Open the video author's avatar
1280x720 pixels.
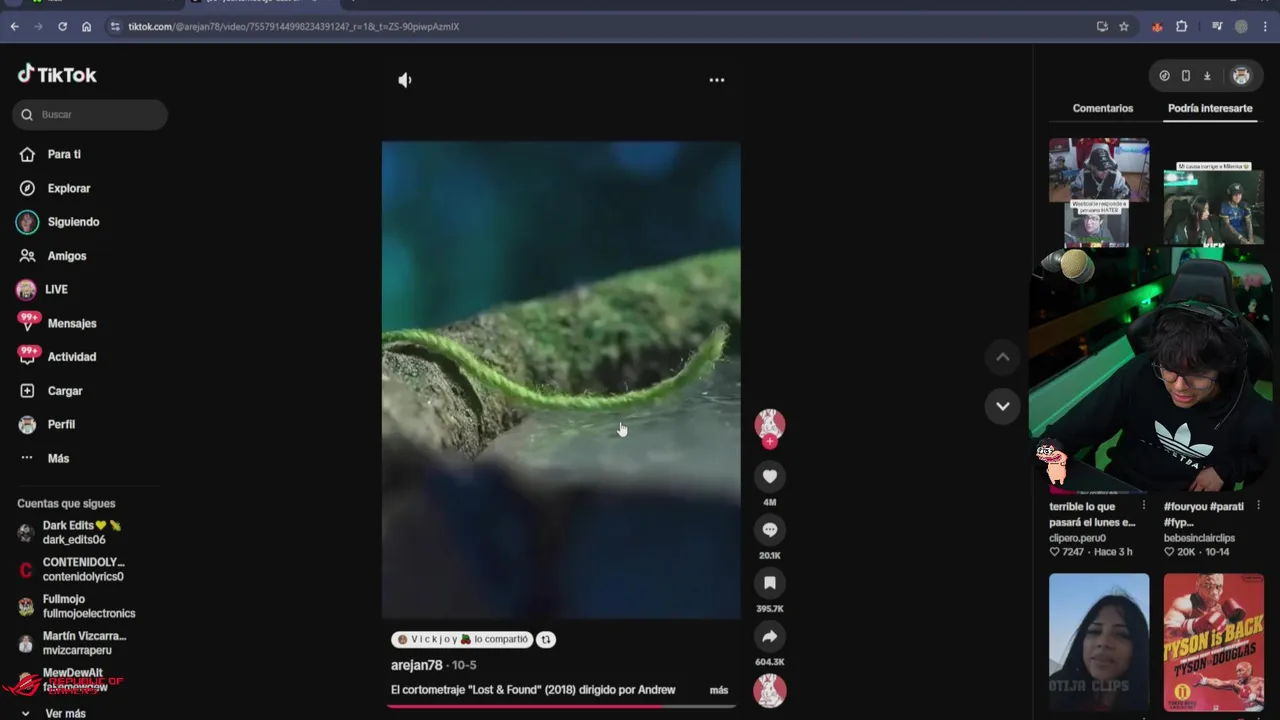[769, 423]
